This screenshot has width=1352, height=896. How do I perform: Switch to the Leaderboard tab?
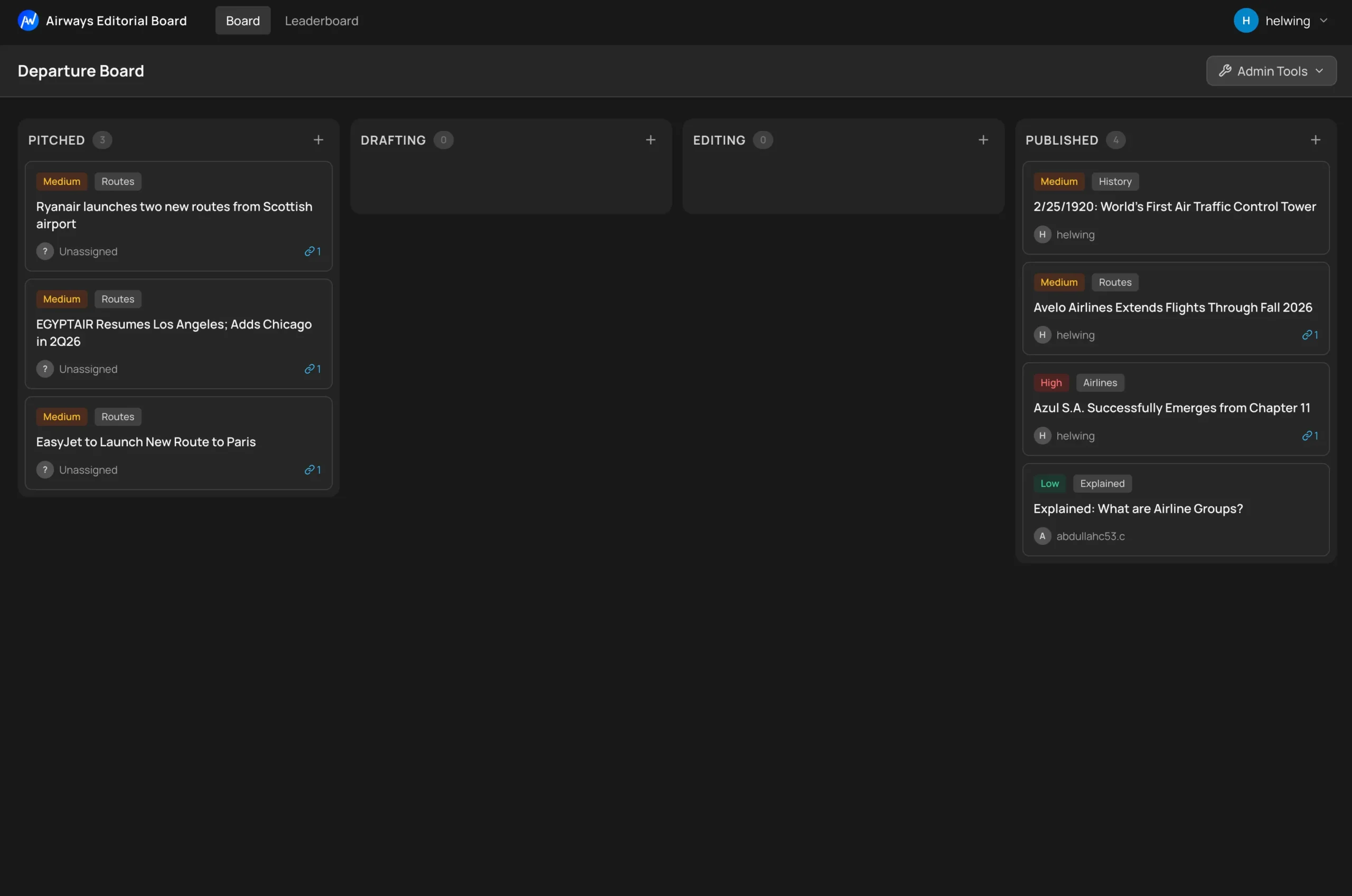(x=322, y=21)
